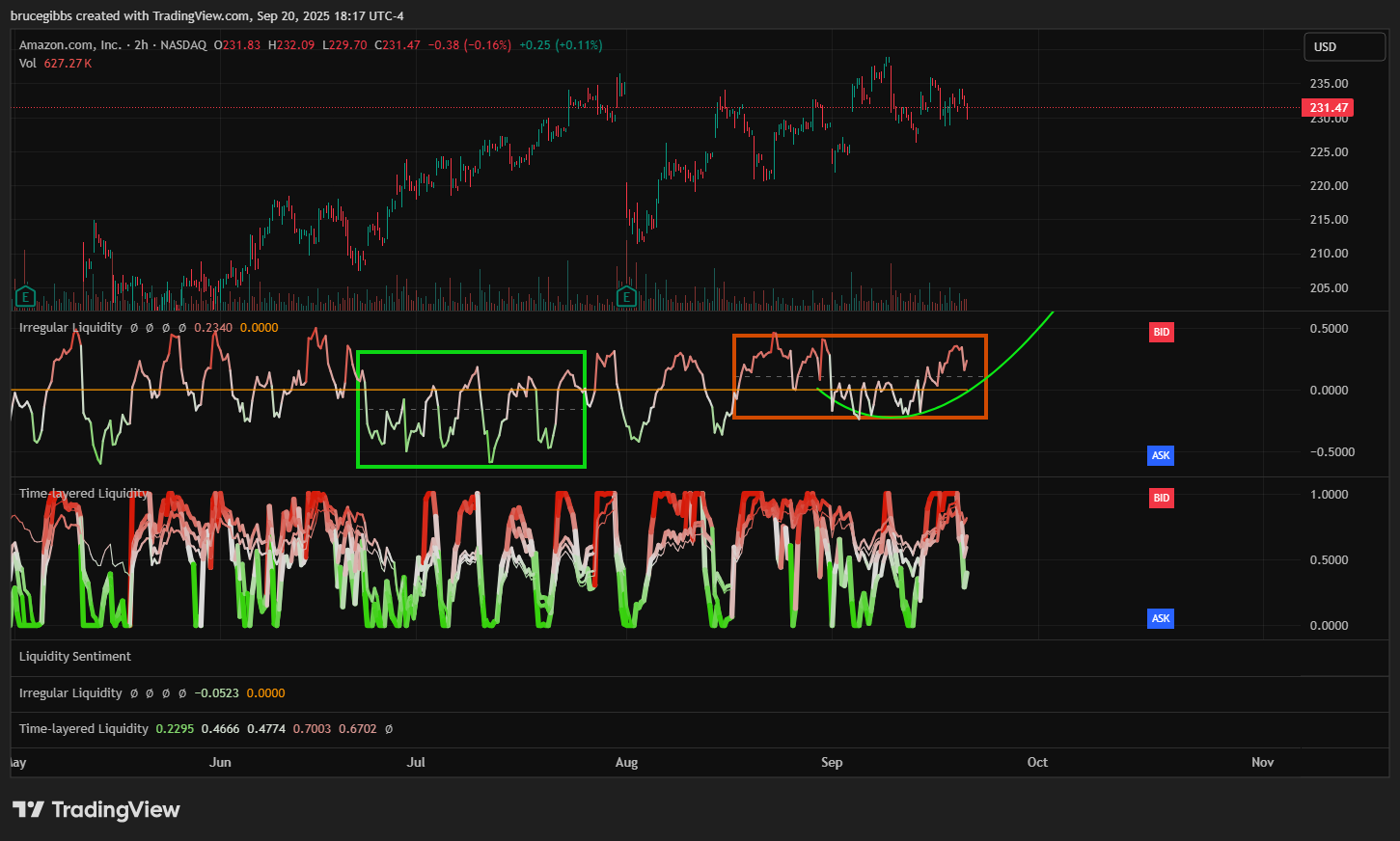The height and width of the screenshot is (841, 1400).
Task: Click the Liquidity Sentiment pane title
Action: point(75,656)
